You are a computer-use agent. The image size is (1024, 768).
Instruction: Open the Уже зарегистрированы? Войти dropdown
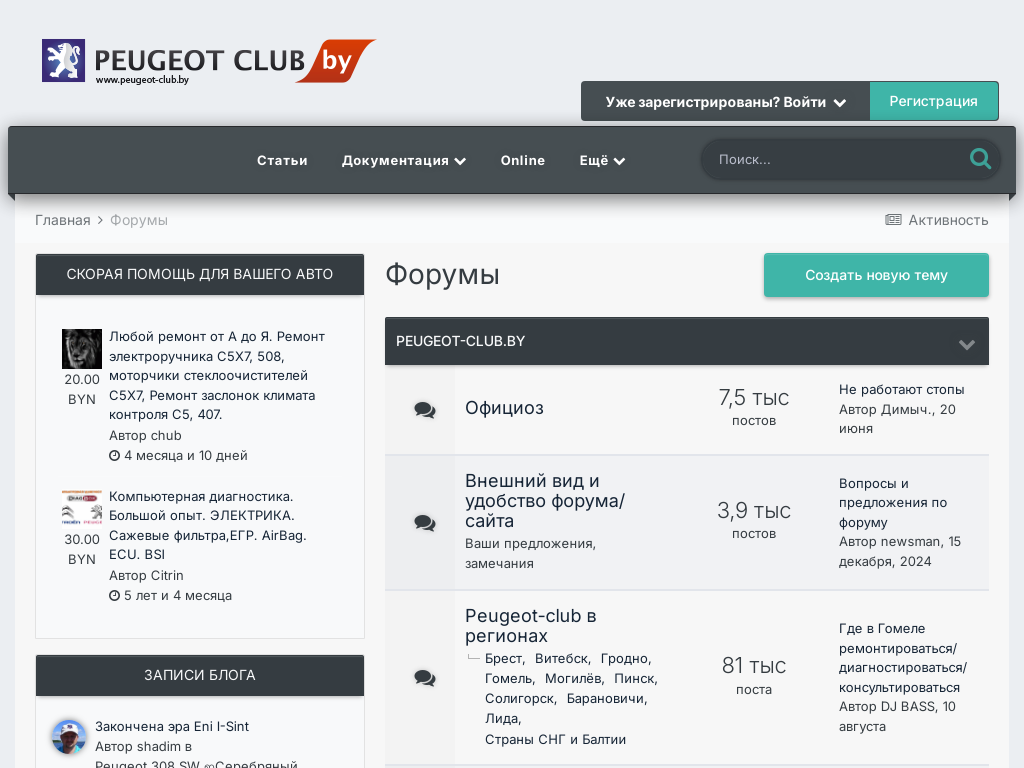point(725,102)
